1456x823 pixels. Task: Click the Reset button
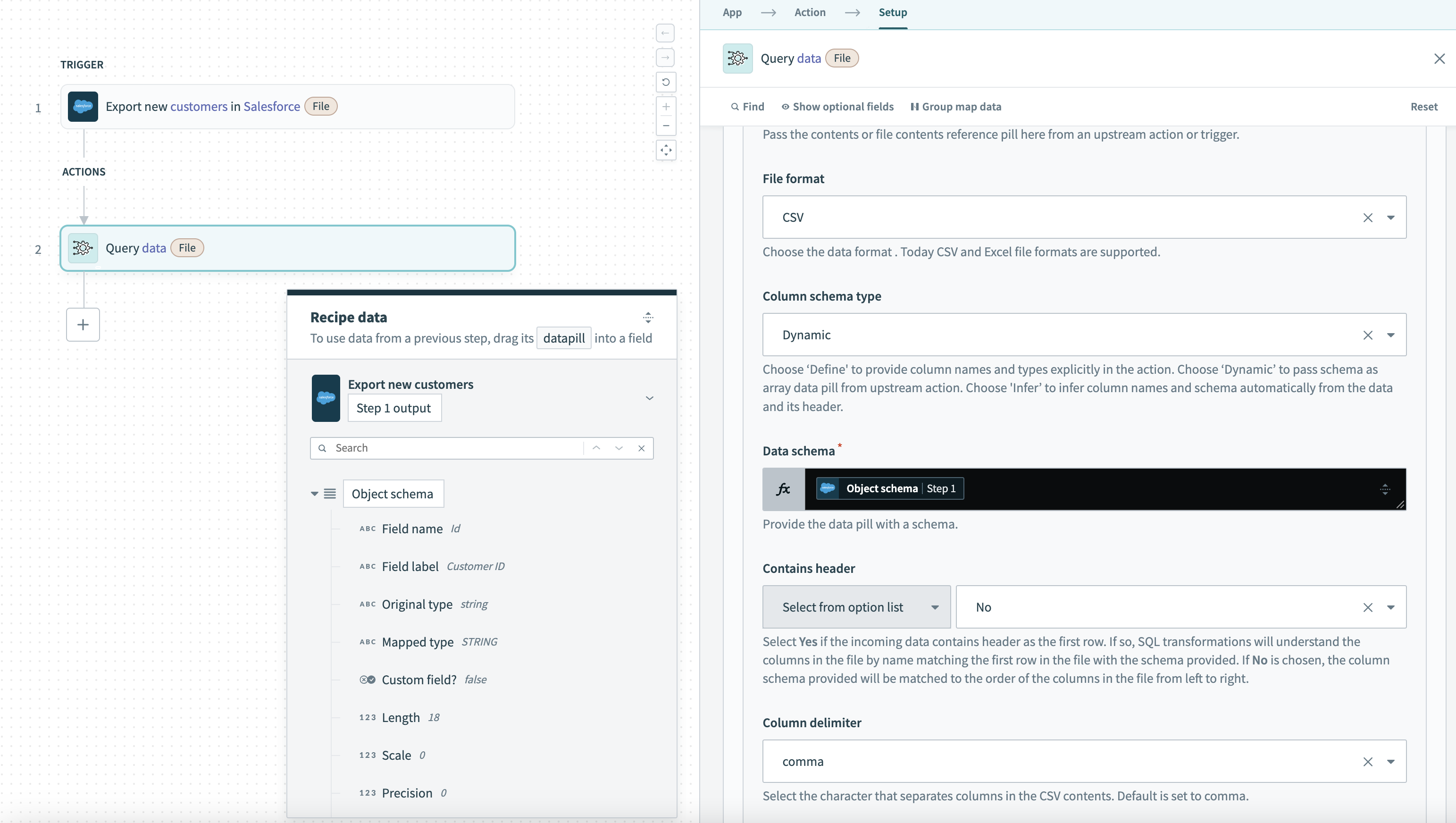[1424, 106]
